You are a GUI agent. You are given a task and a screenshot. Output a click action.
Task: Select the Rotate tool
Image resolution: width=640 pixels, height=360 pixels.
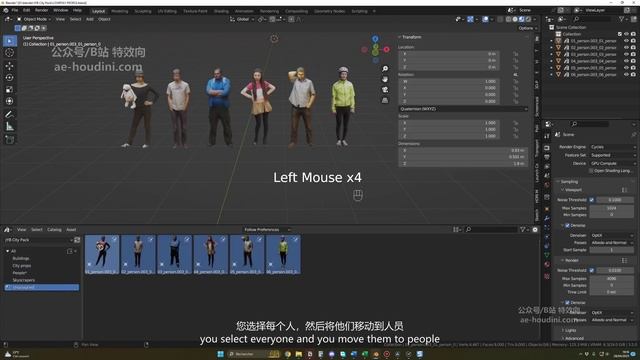click(10, 78)
